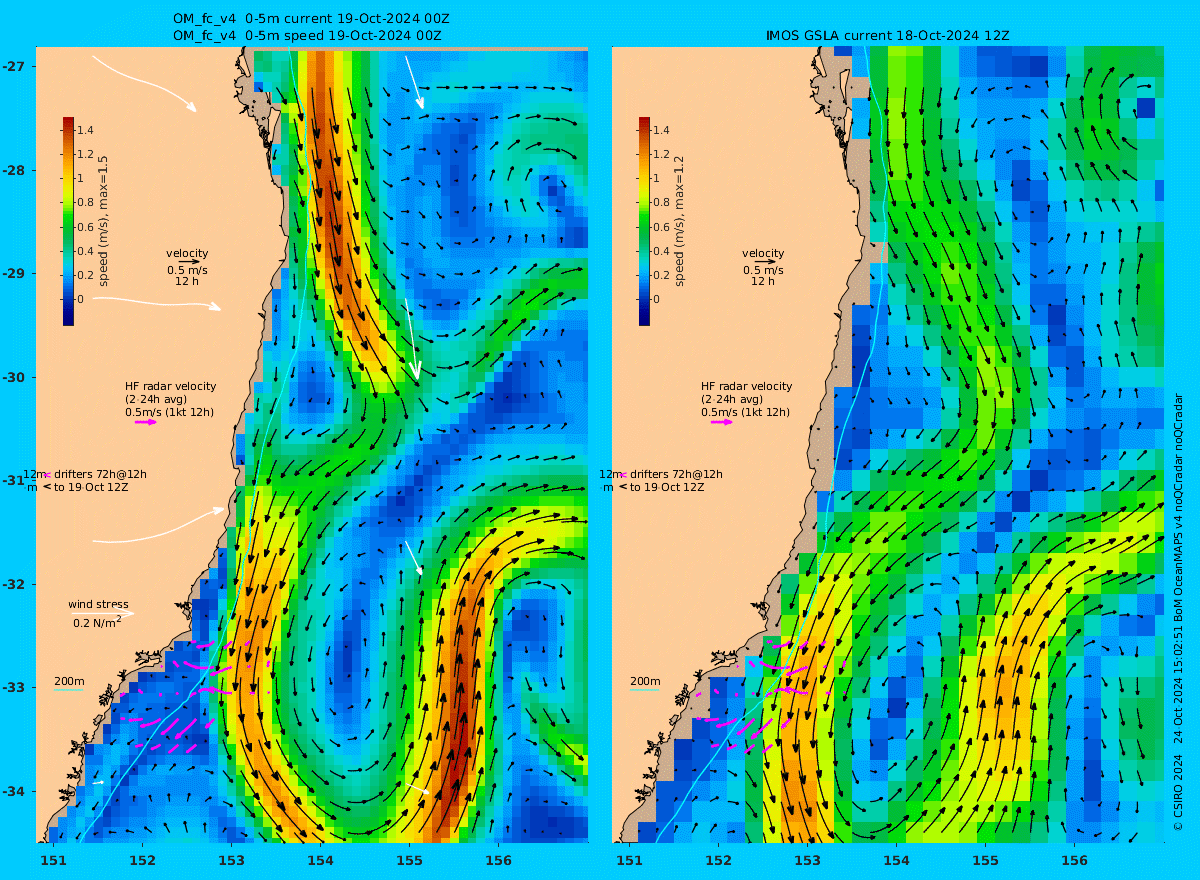Click 'HF radar velocity' text in the right panel
The width and height of the screenshot is (1200, 880).
[x=746, y=386]
